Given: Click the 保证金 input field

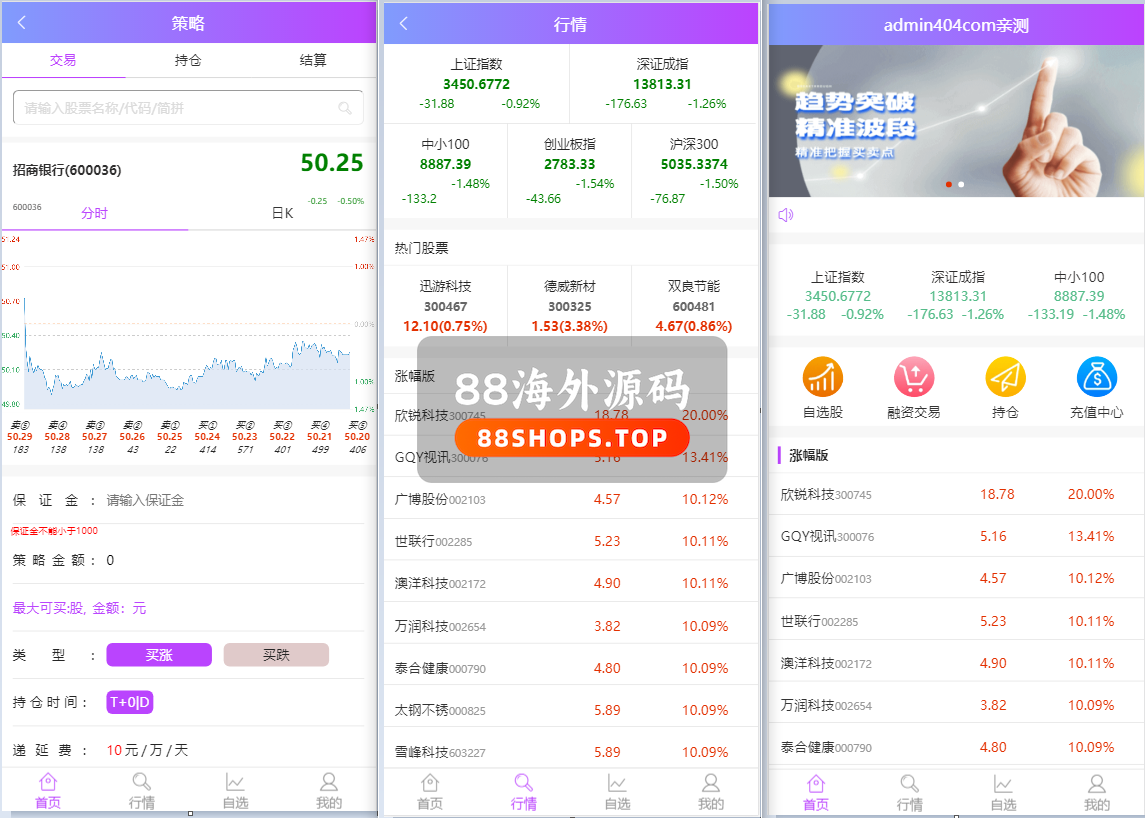Looking at the screenshot, I should pyautogui.click(x=230, y=500).
